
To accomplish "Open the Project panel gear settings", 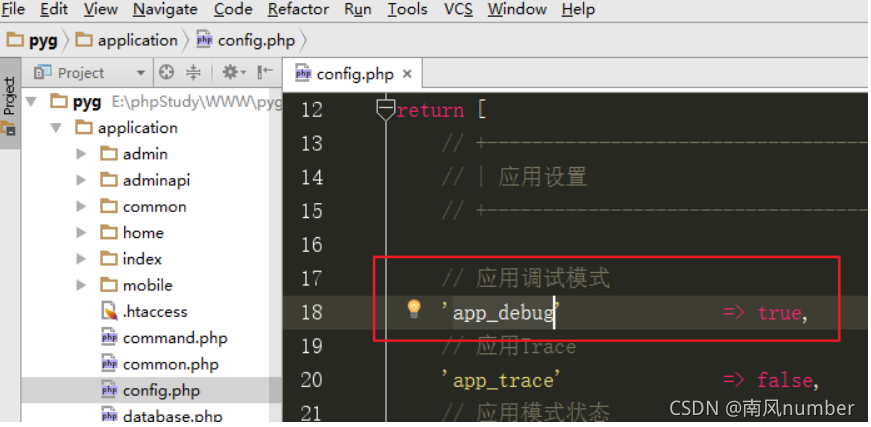I will point(233,72).
